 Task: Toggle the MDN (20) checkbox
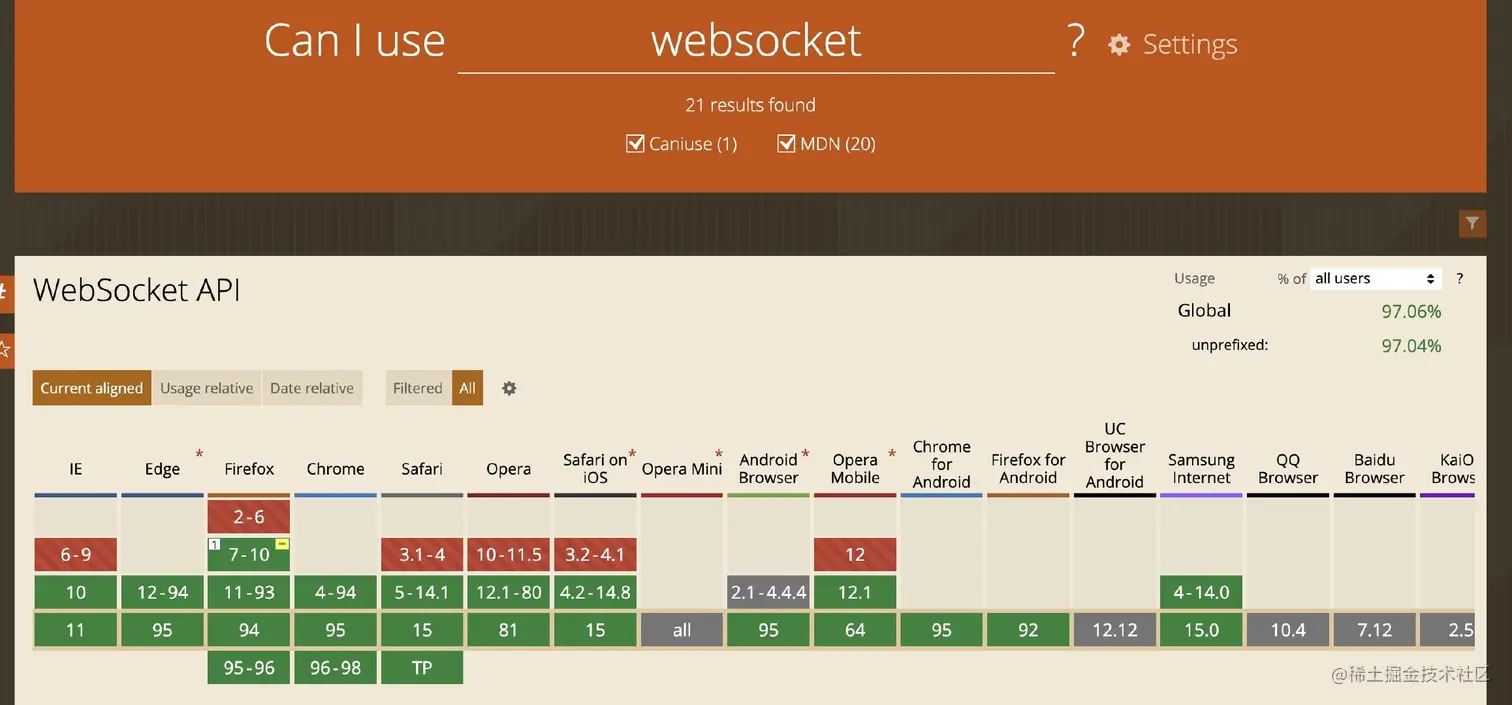click(786, 144)
